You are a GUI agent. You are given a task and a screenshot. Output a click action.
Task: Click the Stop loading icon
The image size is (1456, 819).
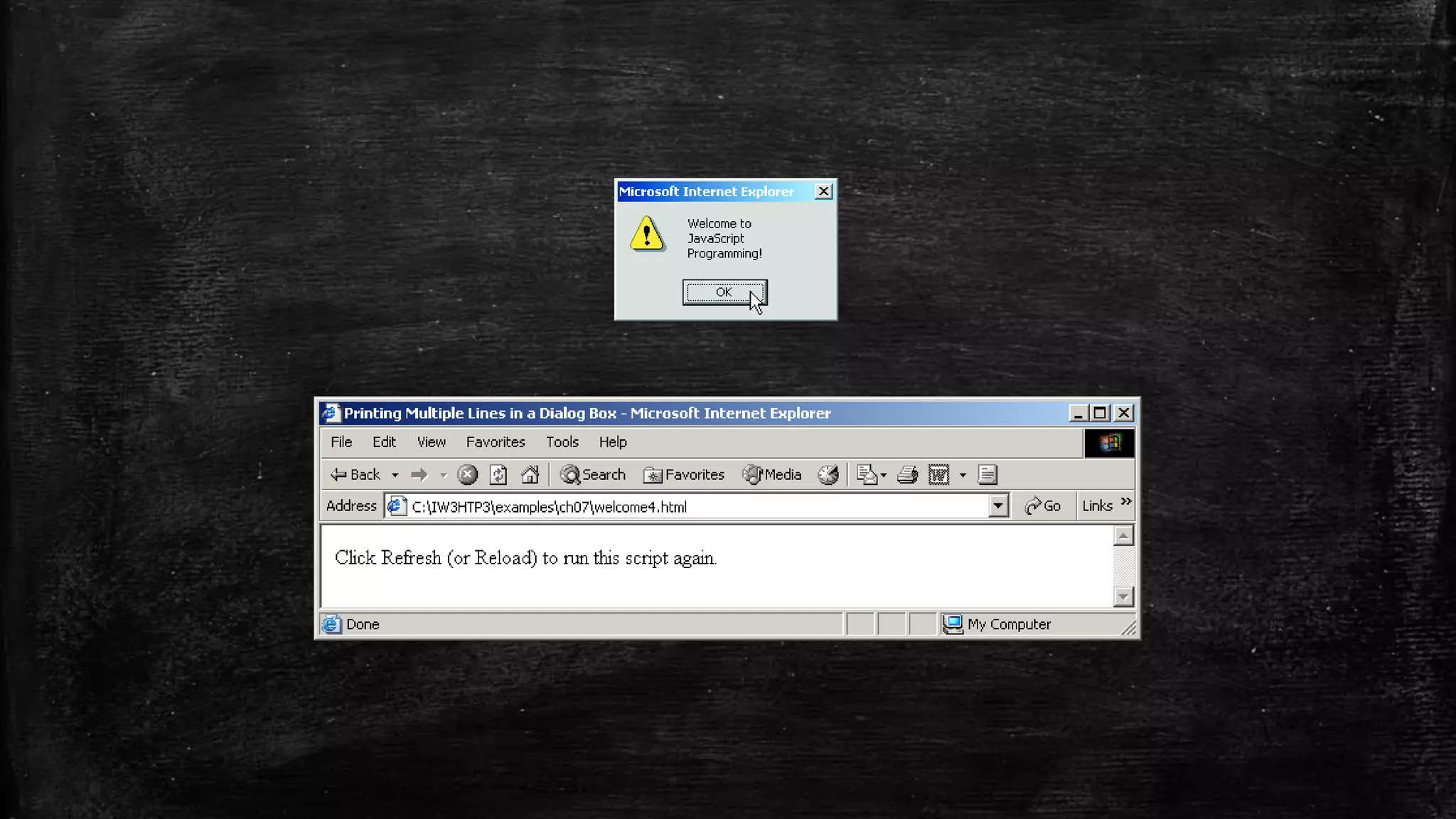point(467,475)
